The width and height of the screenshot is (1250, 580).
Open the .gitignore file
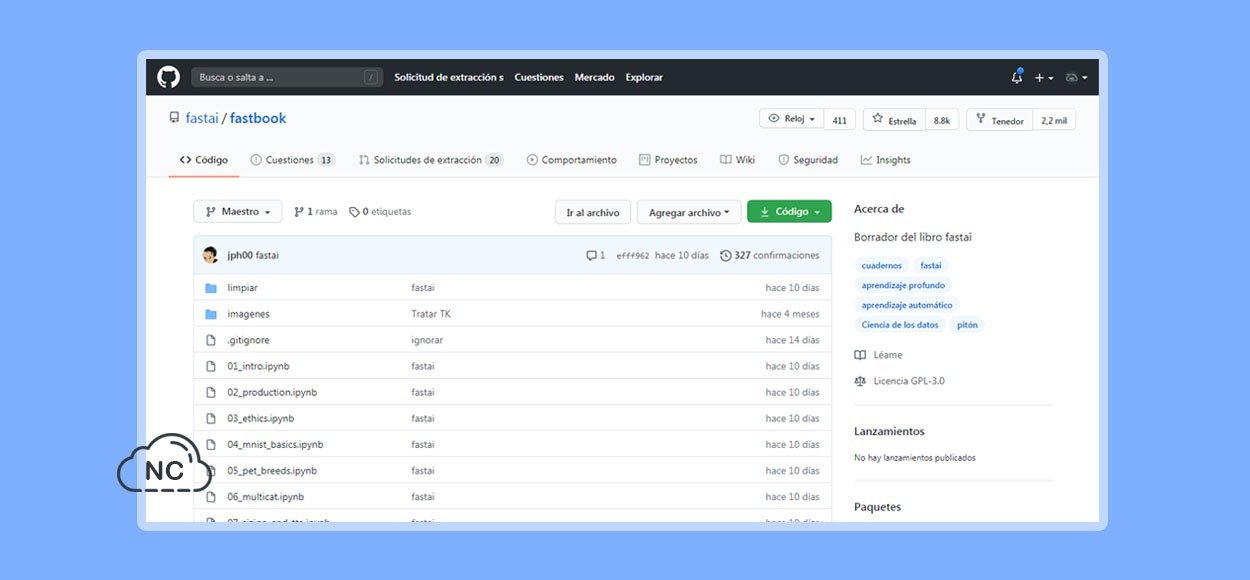[x=248, y=340]
